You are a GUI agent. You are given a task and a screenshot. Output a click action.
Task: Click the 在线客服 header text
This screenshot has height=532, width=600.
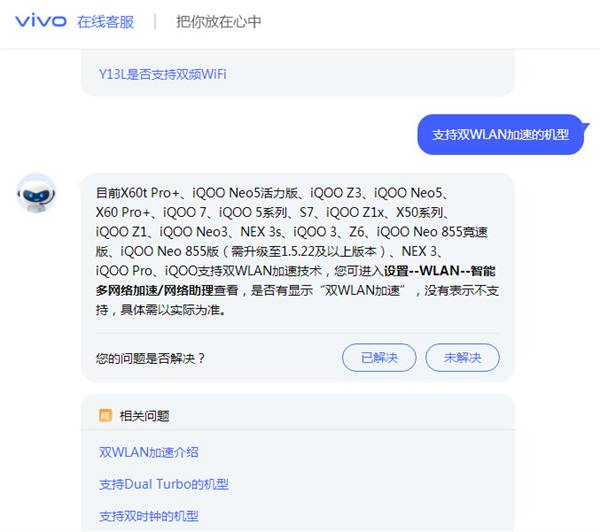[x=106, y=22]
